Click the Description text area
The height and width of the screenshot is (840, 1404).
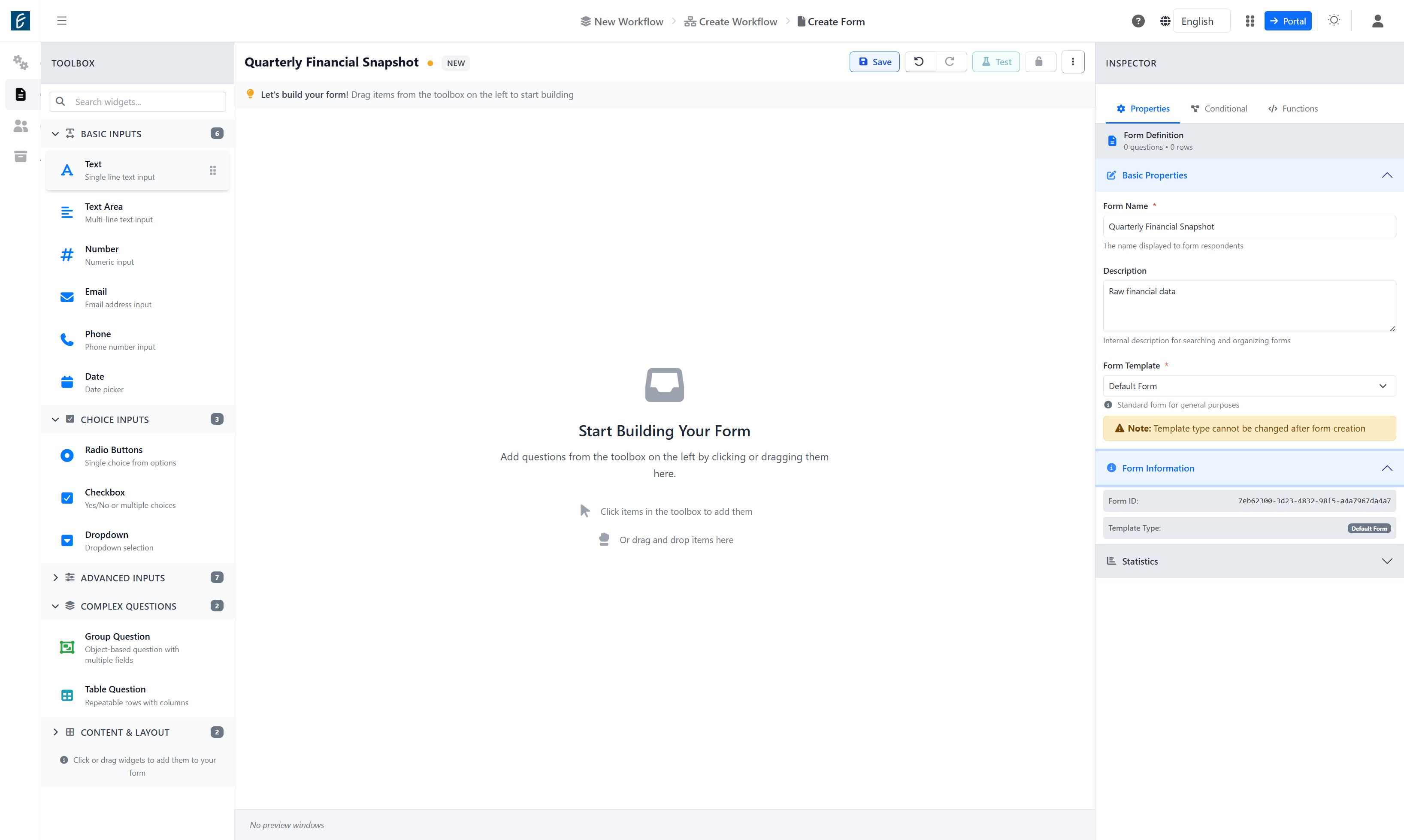tap(1249, 306)
